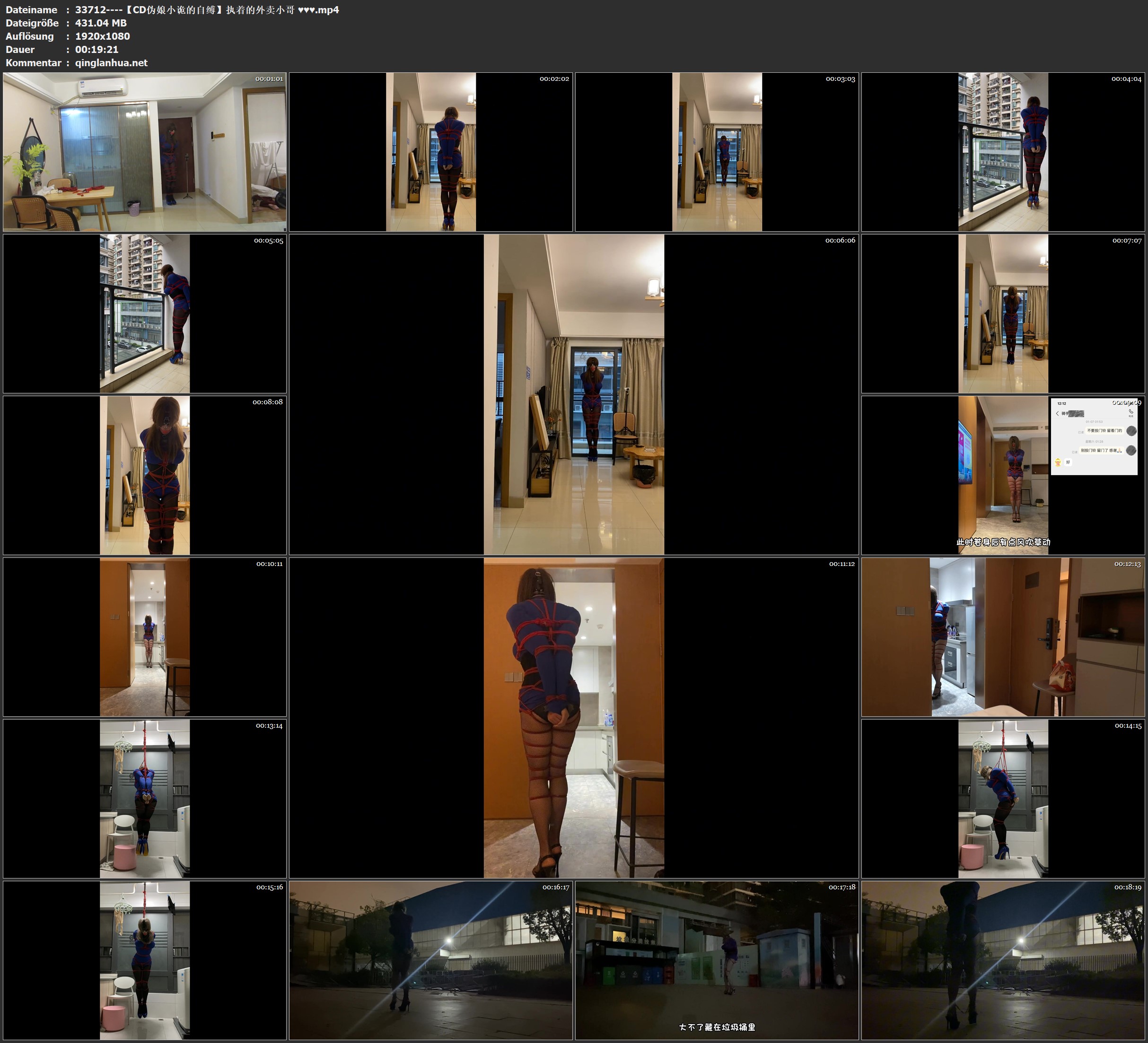
Task: Click the thumbnail timestamped 00:01:01
Action: pyautogui.click(x=145, y=151)
